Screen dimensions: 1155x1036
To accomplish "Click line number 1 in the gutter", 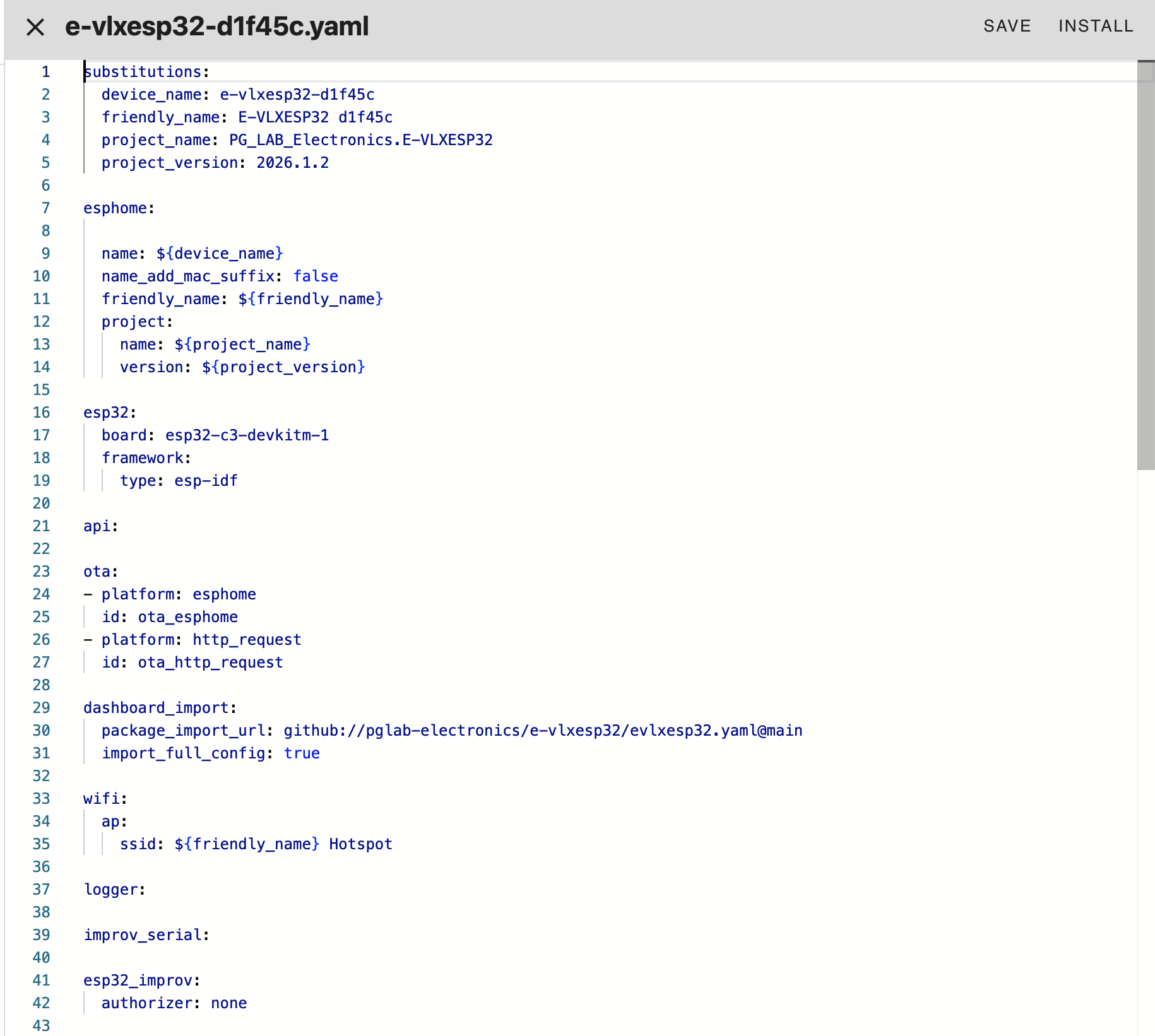I will [x=45, y=72].
